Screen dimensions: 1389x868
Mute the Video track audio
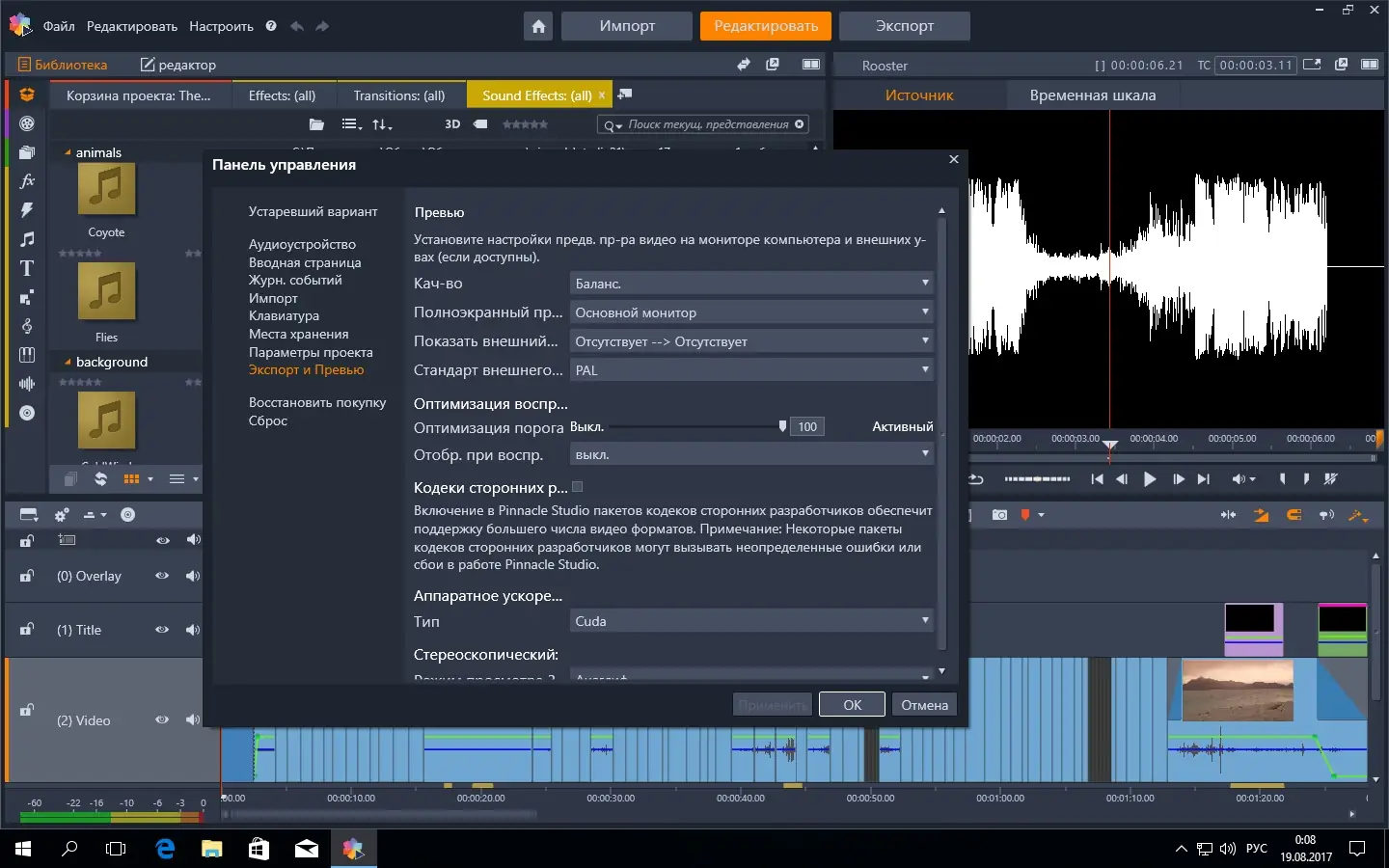[193, 719]
